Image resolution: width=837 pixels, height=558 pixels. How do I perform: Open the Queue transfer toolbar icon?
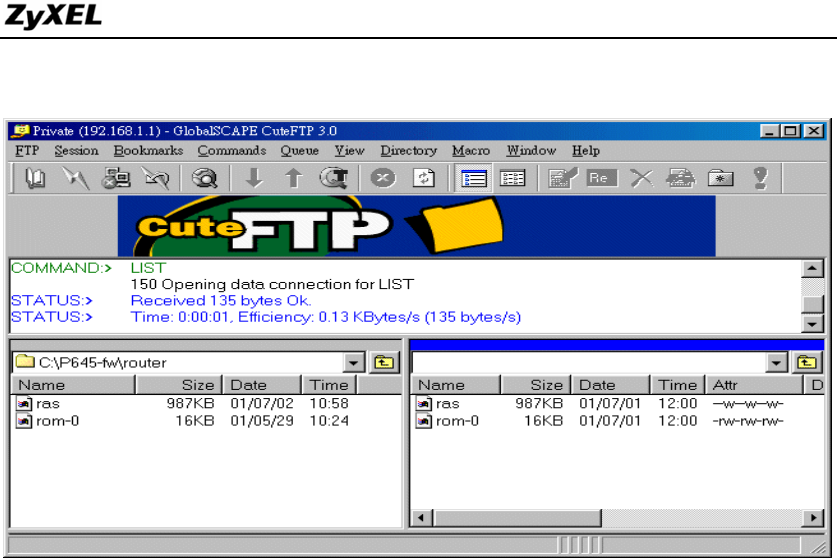point(334,178)
